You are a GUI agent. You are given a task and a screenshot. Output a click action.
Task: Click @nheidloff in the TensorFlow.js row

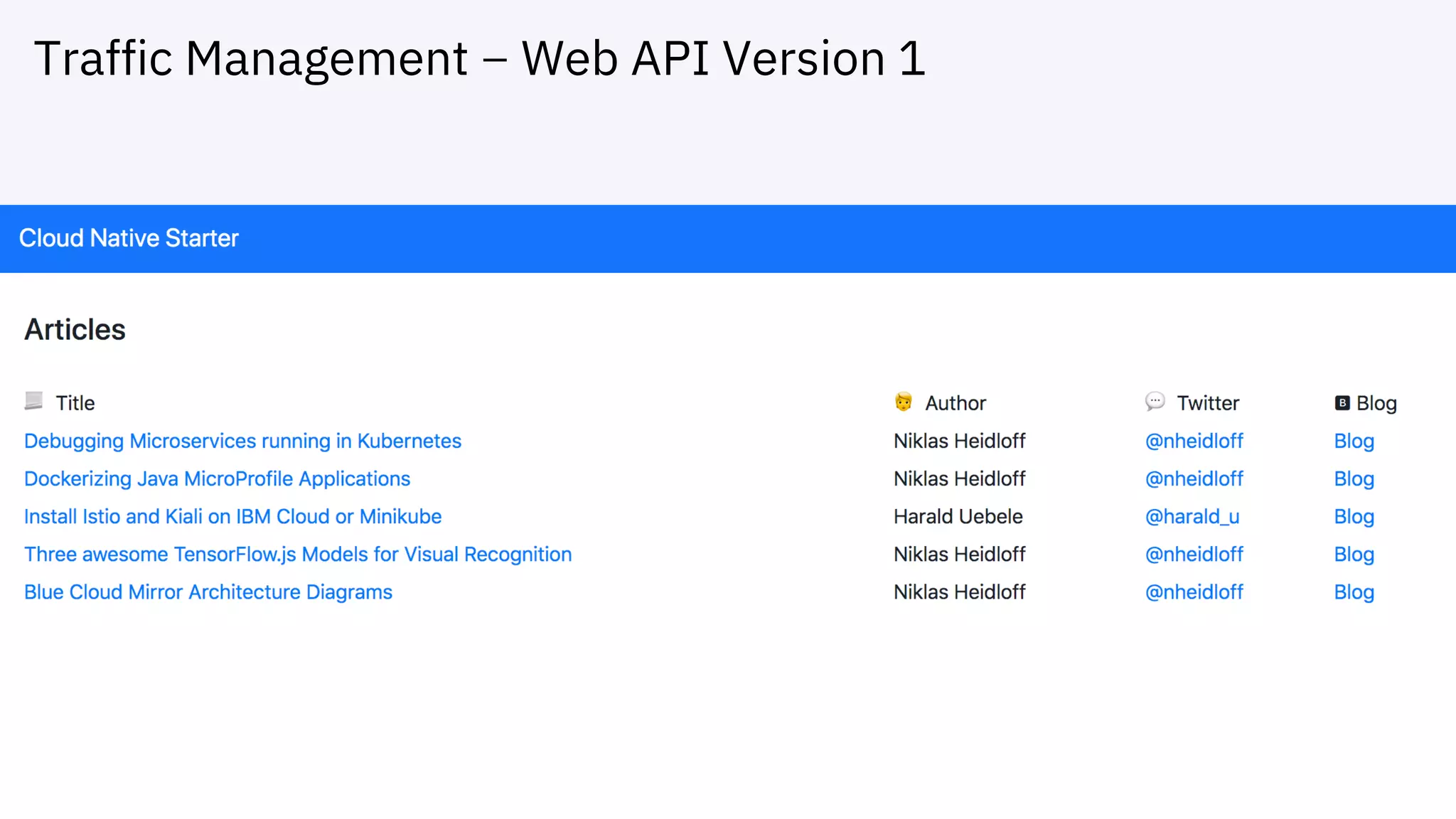1194,555
